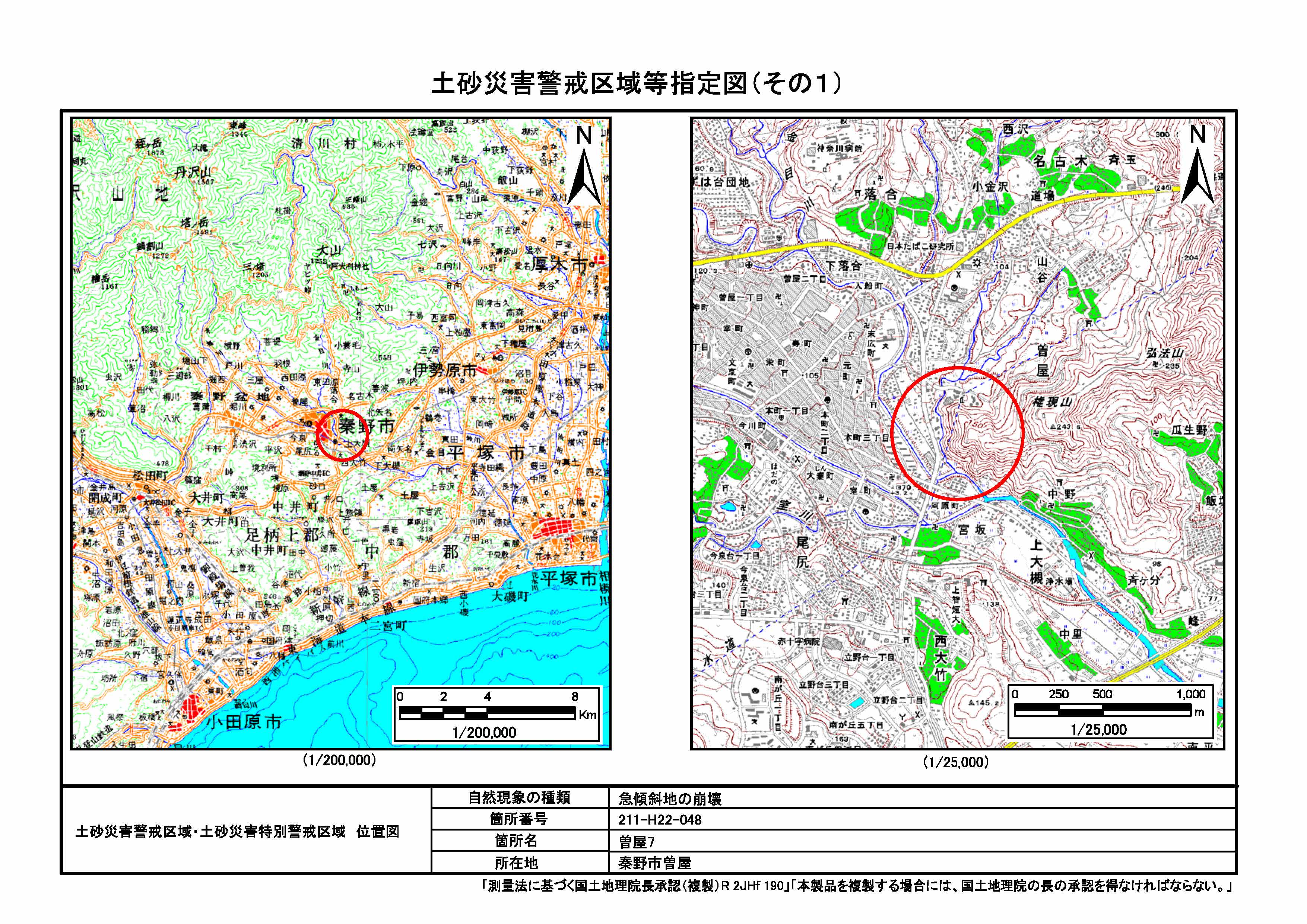
Task: Click the site number 211-H22-048
Action: point(660,820)
